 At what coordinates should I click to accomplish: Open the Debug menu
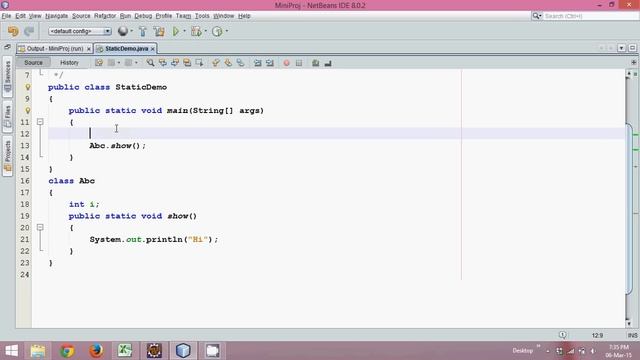[x=143, y=16]
